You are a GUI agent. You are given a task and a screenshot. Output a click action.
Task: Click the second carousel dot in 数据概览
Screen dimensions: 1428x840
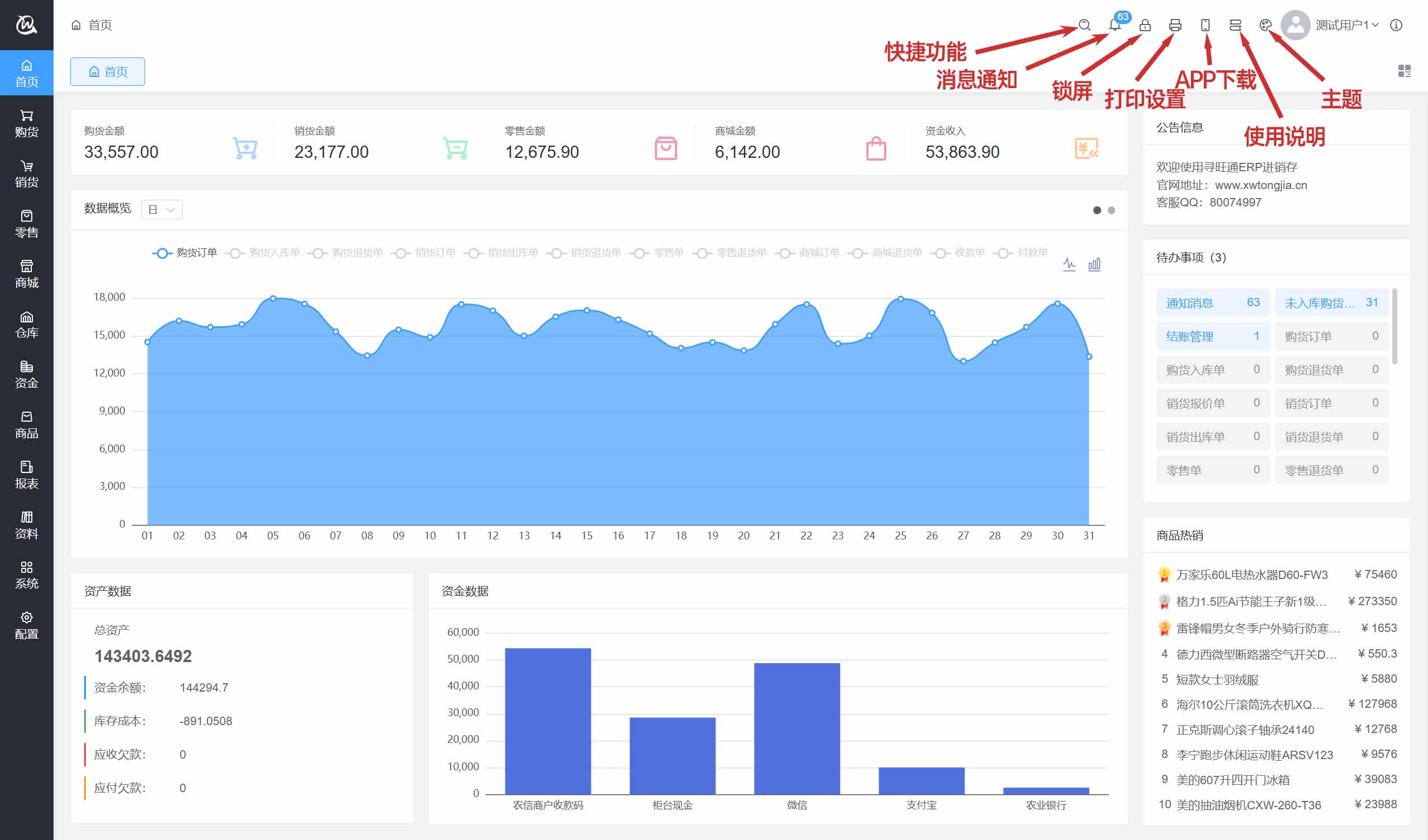(x=1111, y=210)
